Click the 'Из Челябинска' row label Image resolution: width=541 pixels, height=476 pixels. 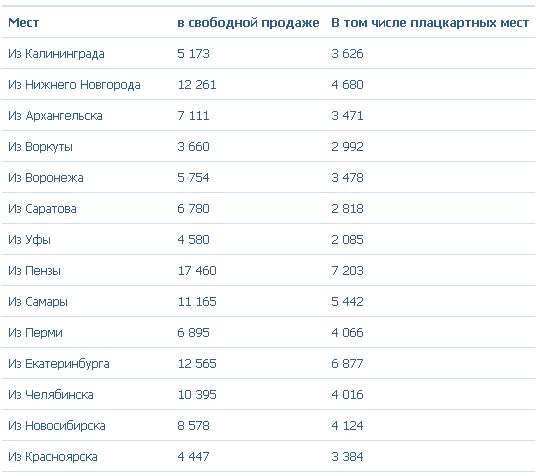coord(51,395)
